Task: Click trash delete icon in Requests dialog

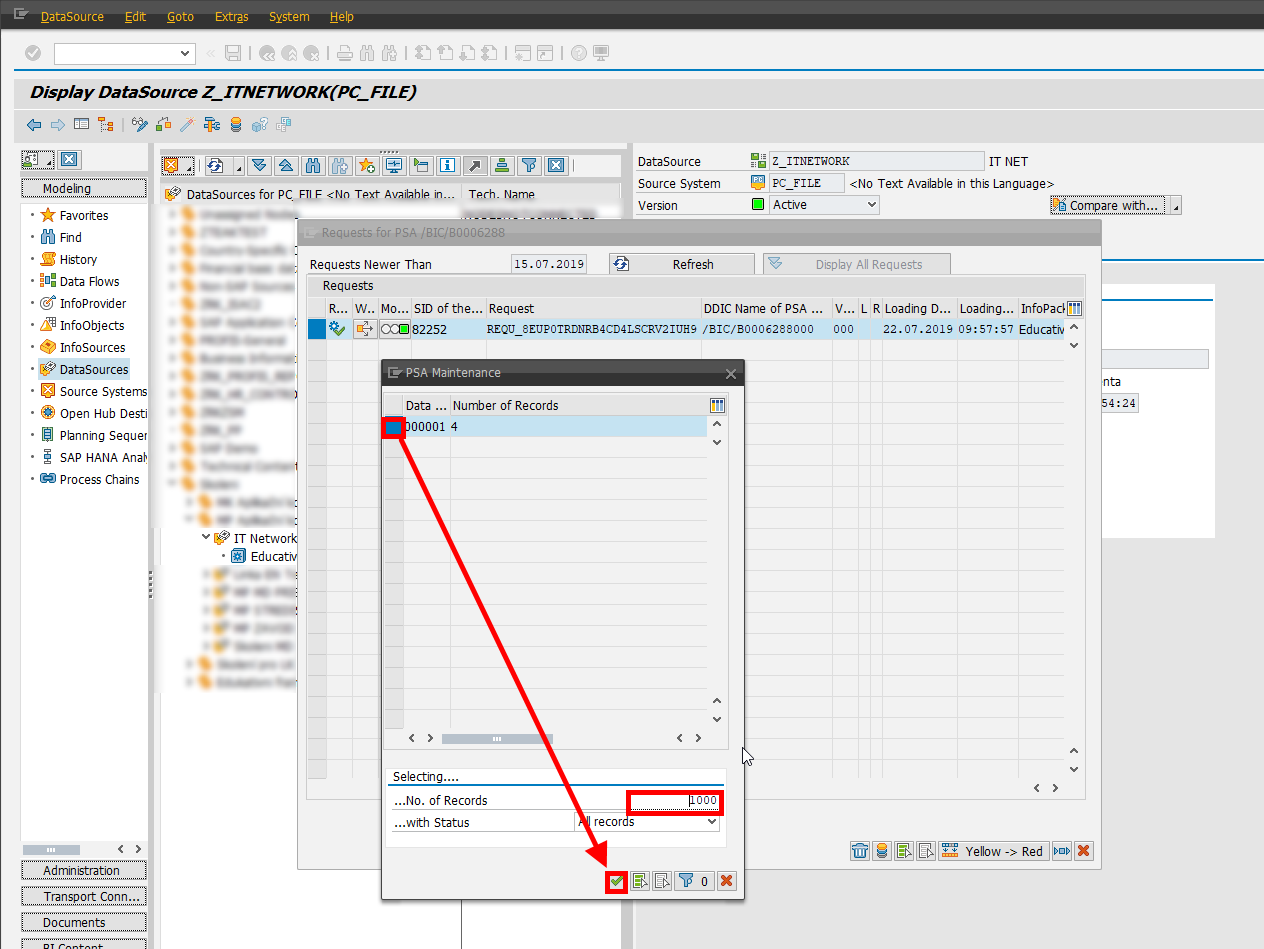Action: pos(859,851)
